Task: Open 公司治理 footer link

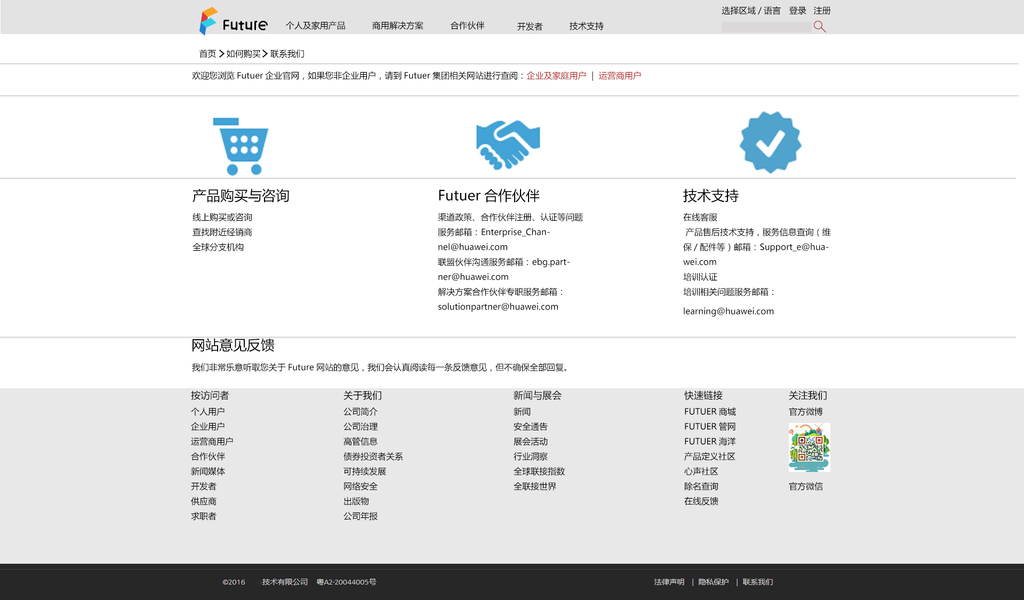Action: (x=360, y=426)
